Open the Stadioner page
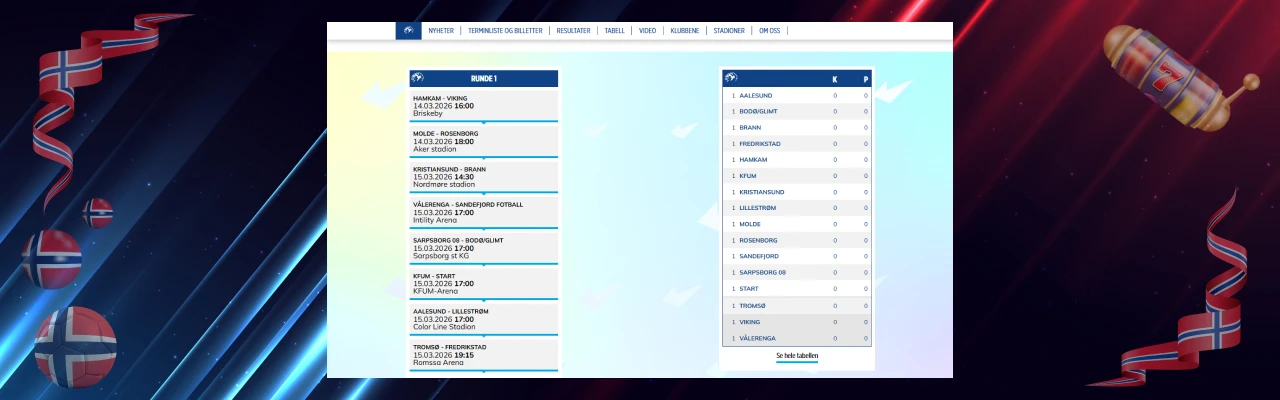 pos(729,31)
